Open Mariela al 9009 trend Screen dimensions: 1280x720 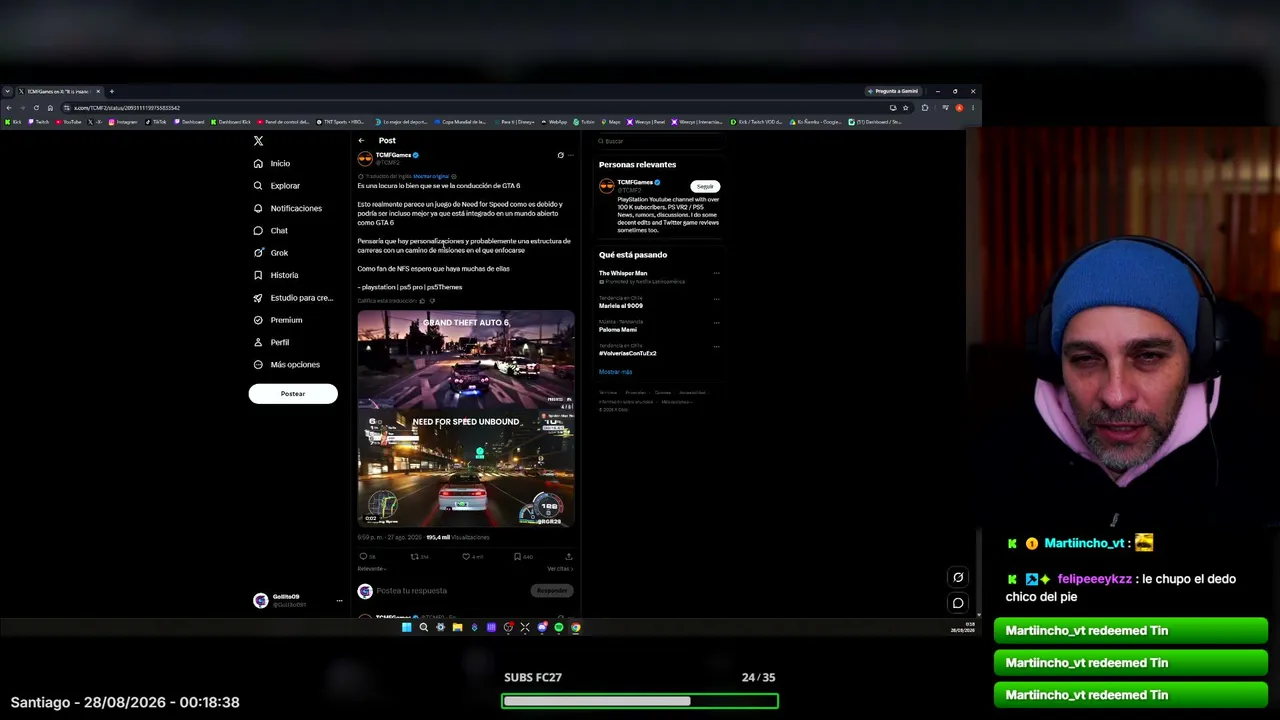621,305
